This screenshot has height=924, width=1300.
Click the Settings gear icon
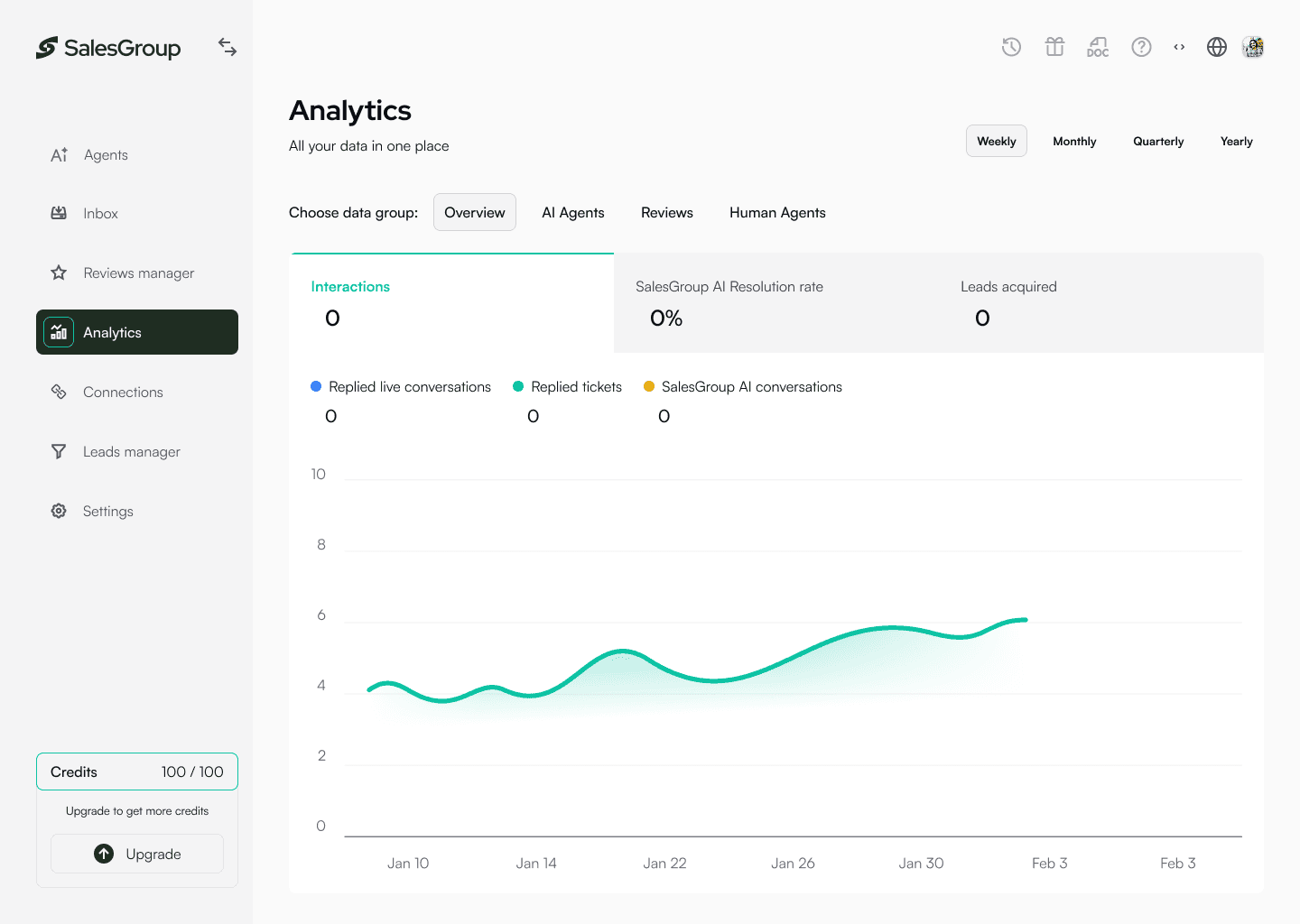[x=59, y=511]
